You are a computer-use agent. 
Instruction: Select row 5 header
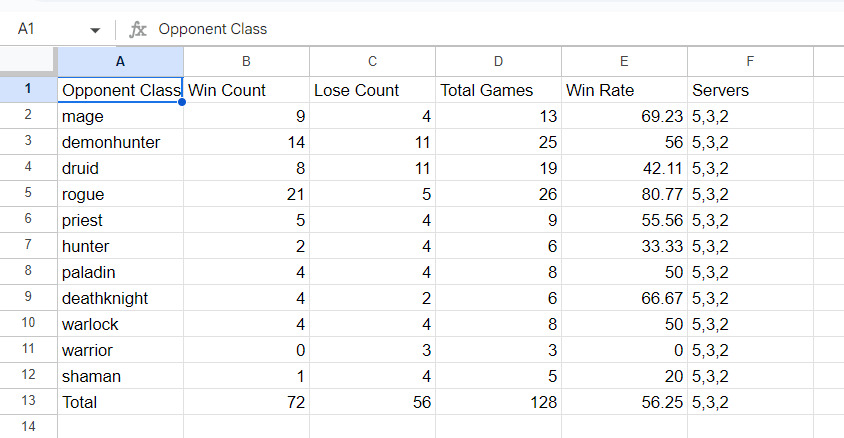point(28,194)
